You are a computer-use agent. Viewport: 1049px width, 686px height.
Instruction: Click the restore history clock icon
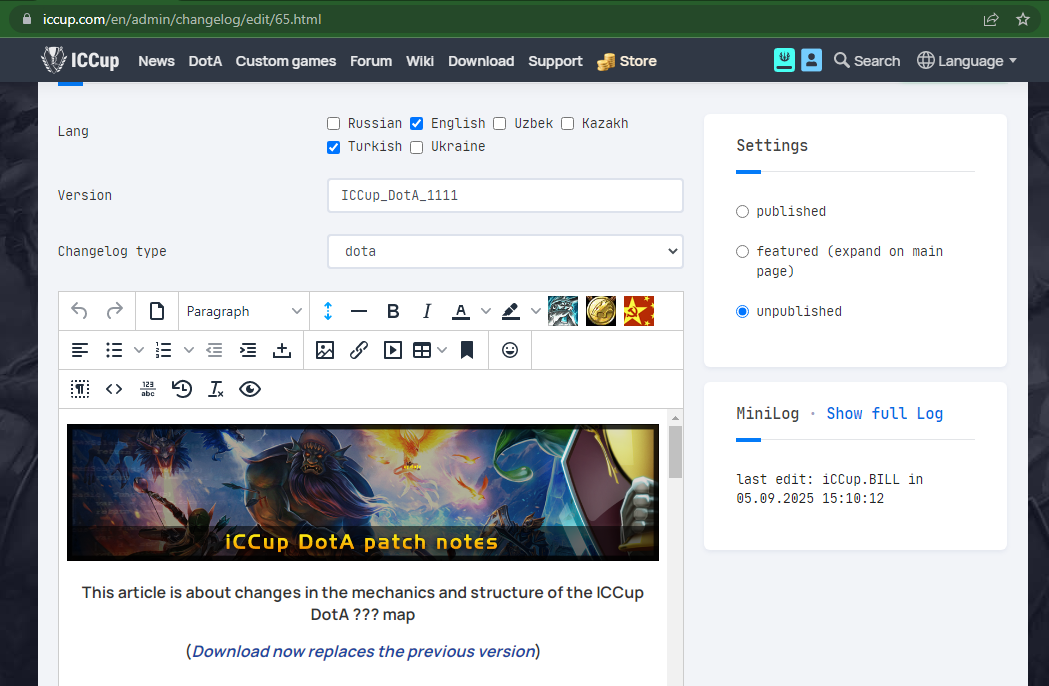[182, 389]
